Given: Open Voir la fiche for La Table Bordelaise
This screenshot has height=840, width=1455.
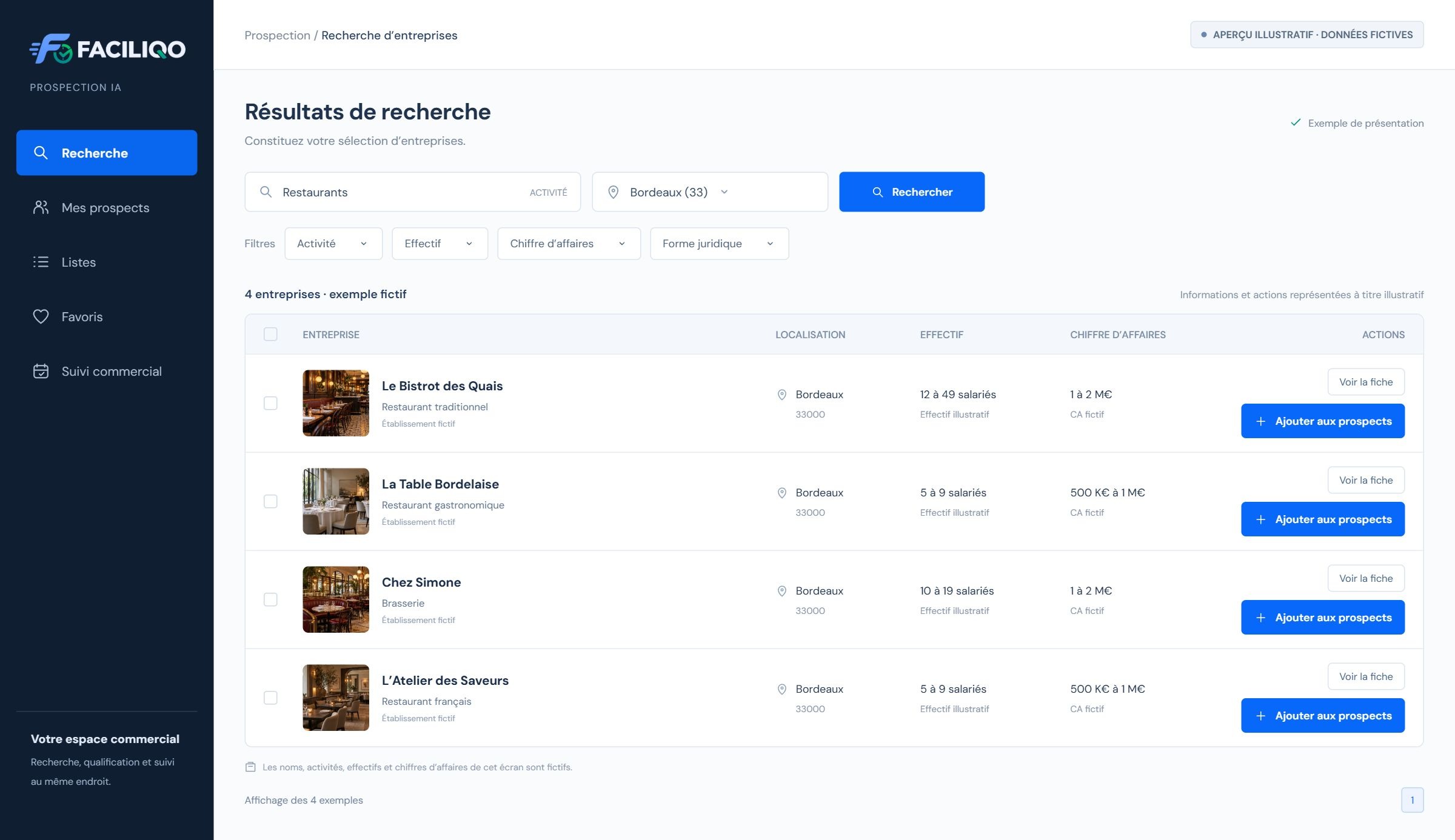Looking at the screenshot, I should pyautogui.click(x=1366, y=480).
